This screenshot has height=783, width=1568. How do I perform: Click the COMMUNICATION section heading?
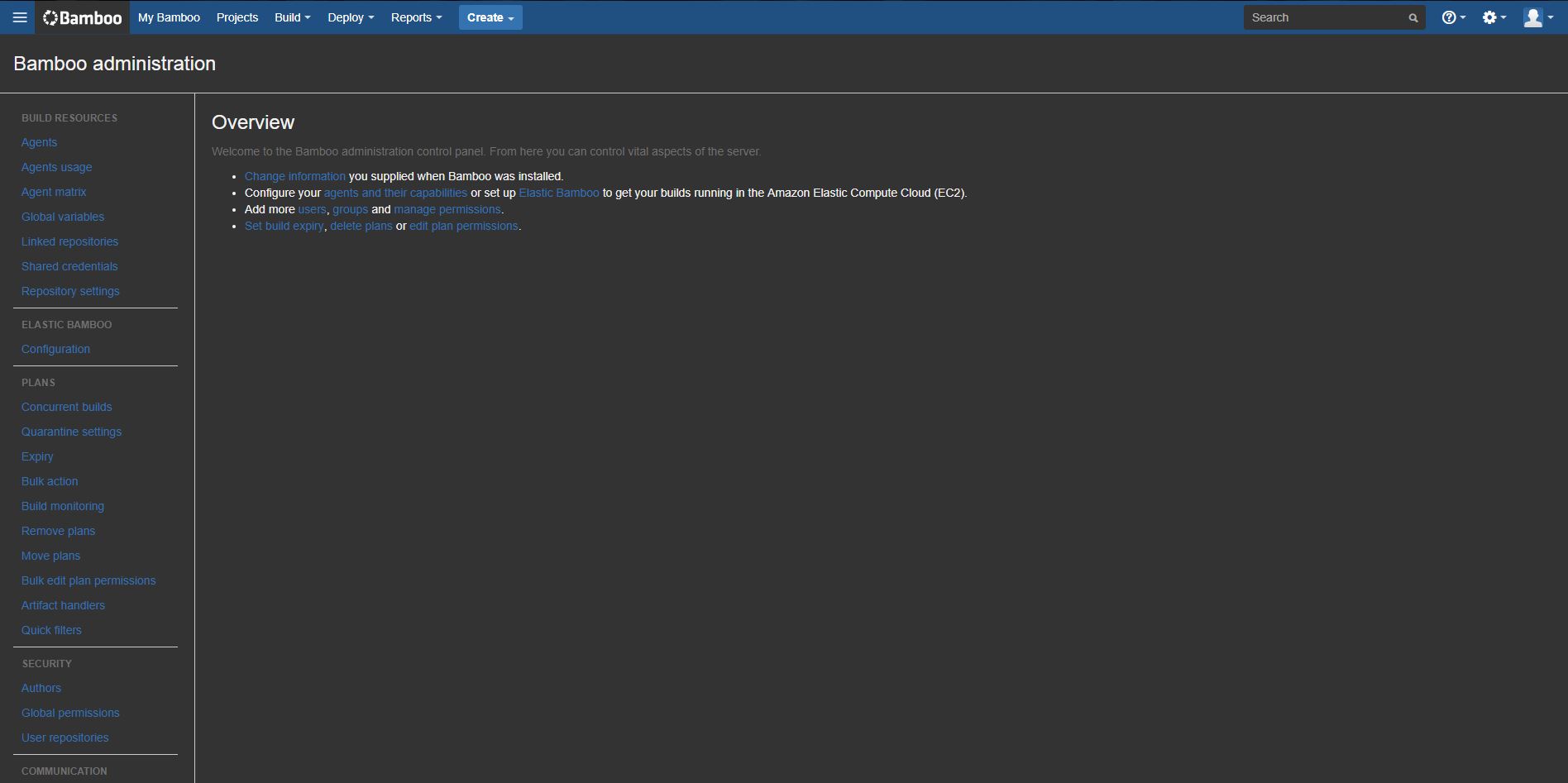click(x=65, y=771)
